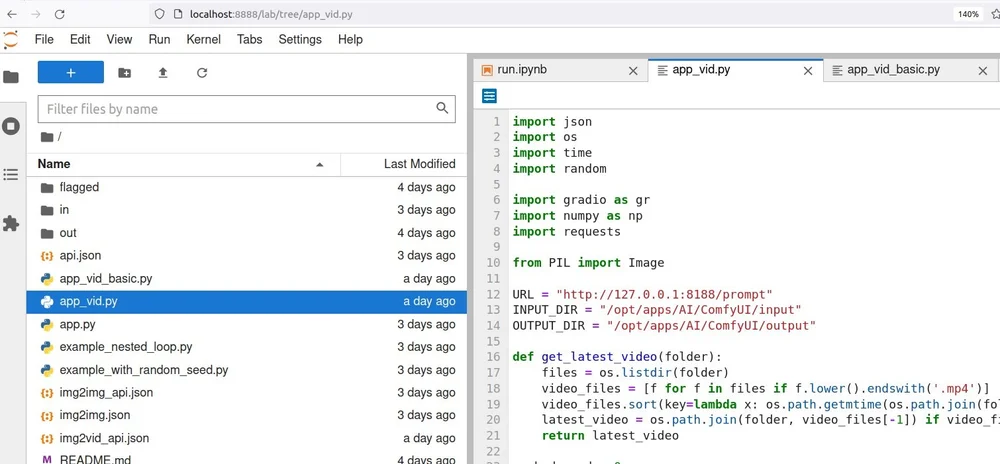Image resolution: width=1000 pixels, height=464 pixels.
Task: Click browser back arrow
Action: pos(11,14)
